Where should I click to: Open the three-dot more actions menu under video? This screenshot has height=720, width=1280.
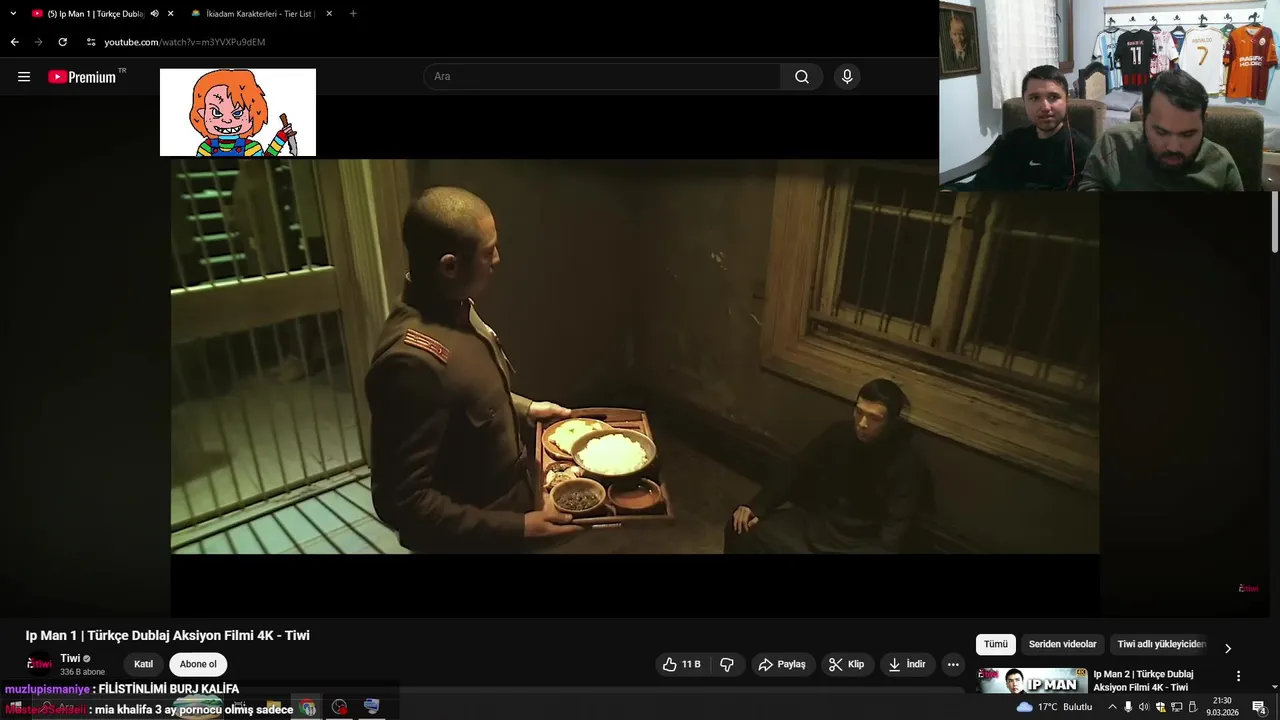pyautogui.click(x=953, y=664)
